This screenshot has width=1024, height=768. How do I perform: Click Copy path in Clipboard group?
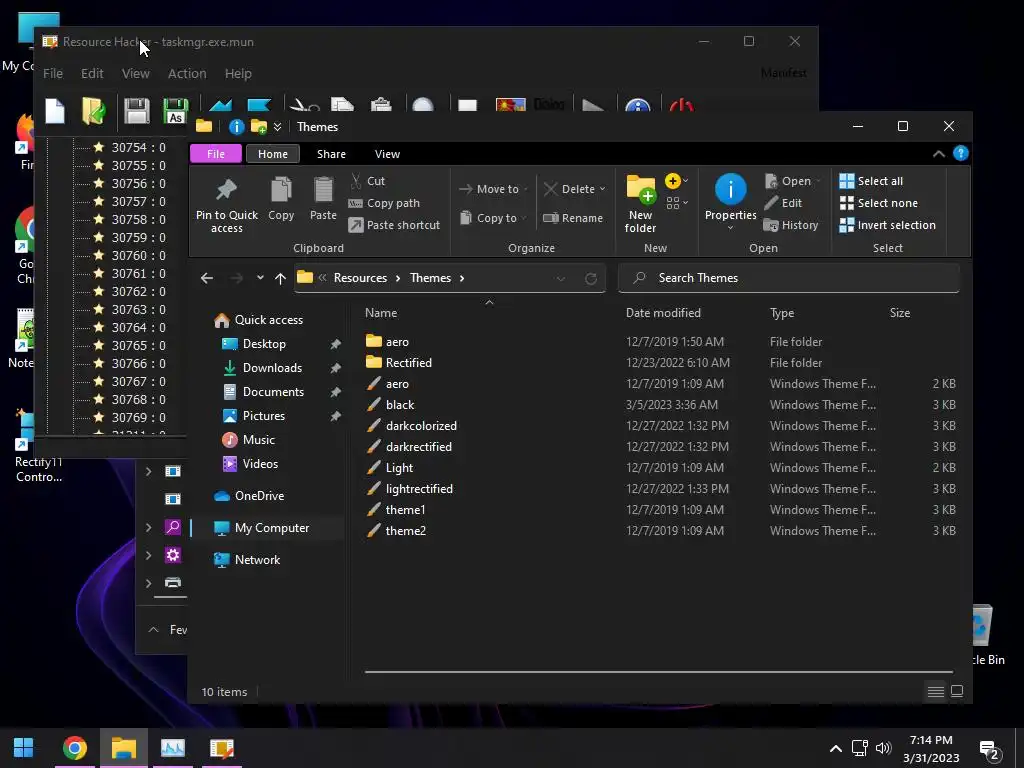tap(384, 203)
